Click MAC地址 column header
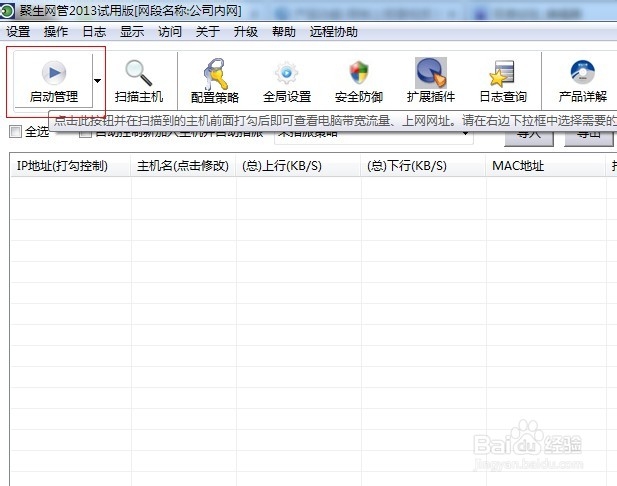This screenshot has height=486, width=617. 546,166
